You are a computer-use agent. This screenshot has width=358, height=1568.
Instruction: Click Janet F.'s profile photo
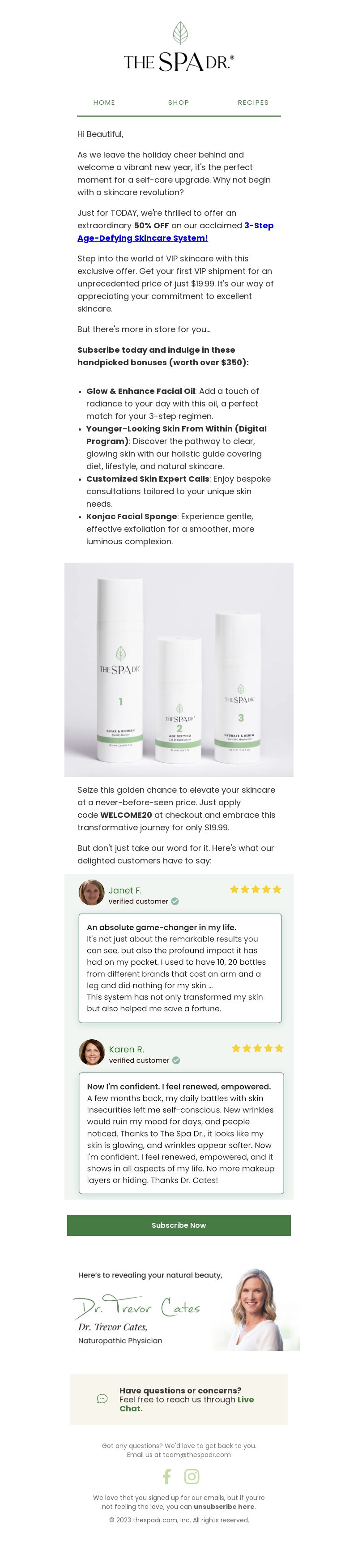pyautogui.click(x=91, y=893)
